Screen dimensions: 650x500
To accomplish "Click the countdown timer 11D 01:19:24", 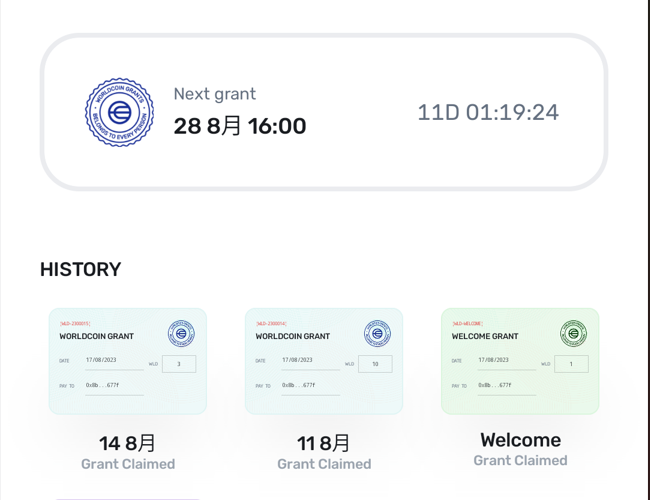I will 488,113.
